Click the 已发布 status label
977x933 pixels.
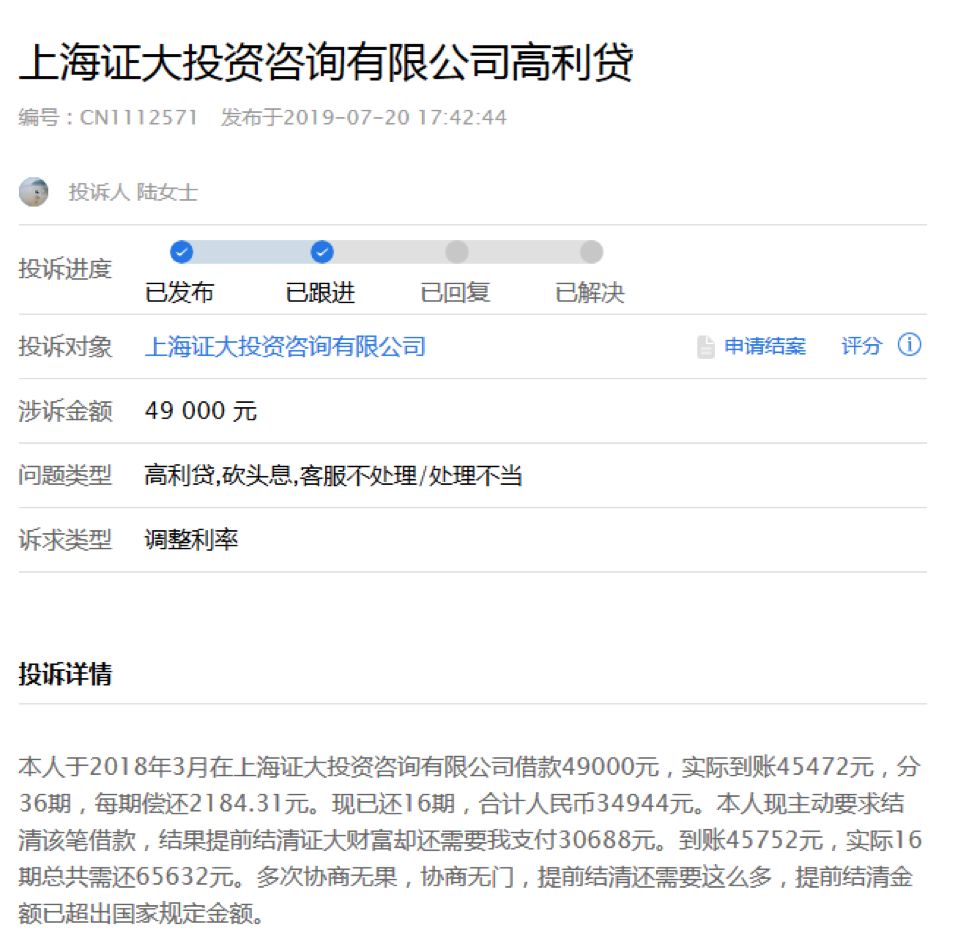pos(179,292)
